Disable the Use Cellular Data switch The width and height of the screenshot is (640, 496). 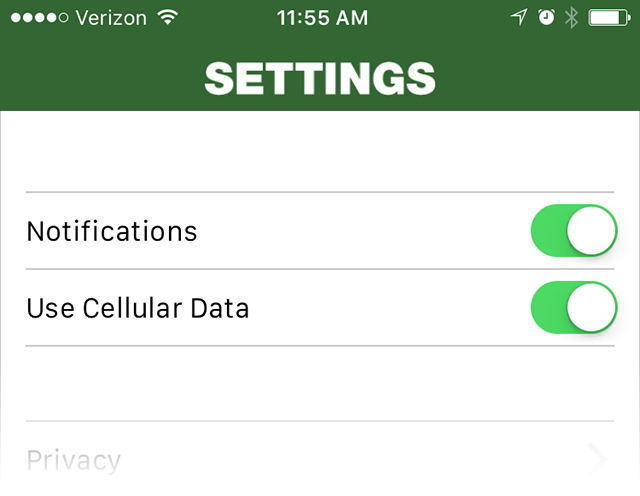[x=573, y=308]
